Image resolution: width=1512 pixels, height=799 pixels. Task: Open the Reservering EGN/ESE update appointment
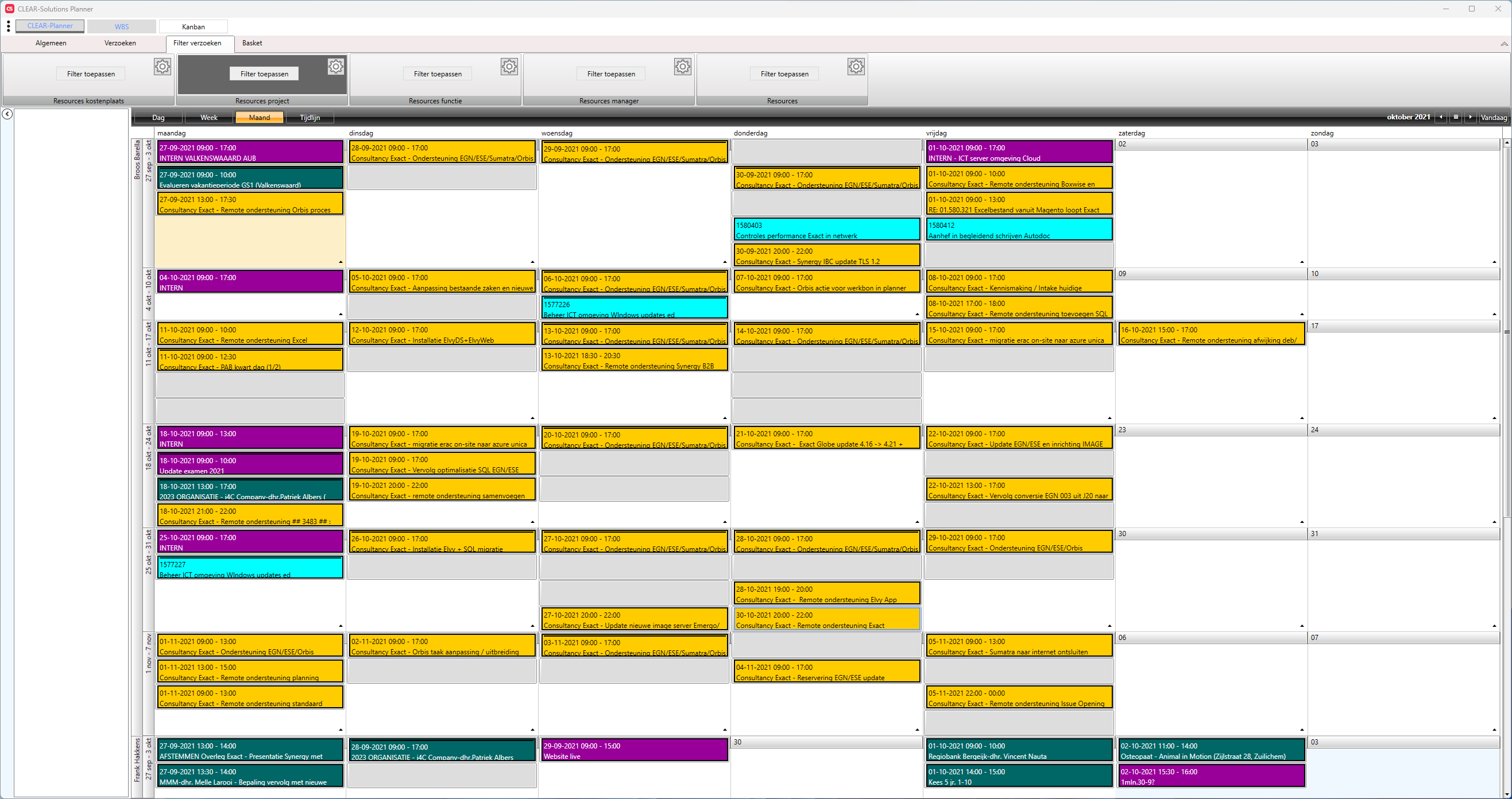pos(827,671)
